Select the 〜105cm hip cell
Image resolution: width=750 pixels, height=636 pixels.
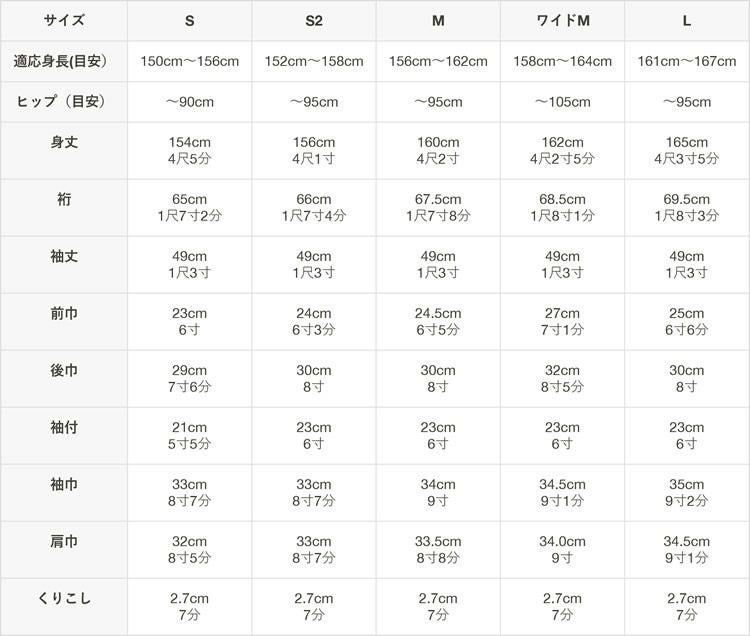point(562,102)
